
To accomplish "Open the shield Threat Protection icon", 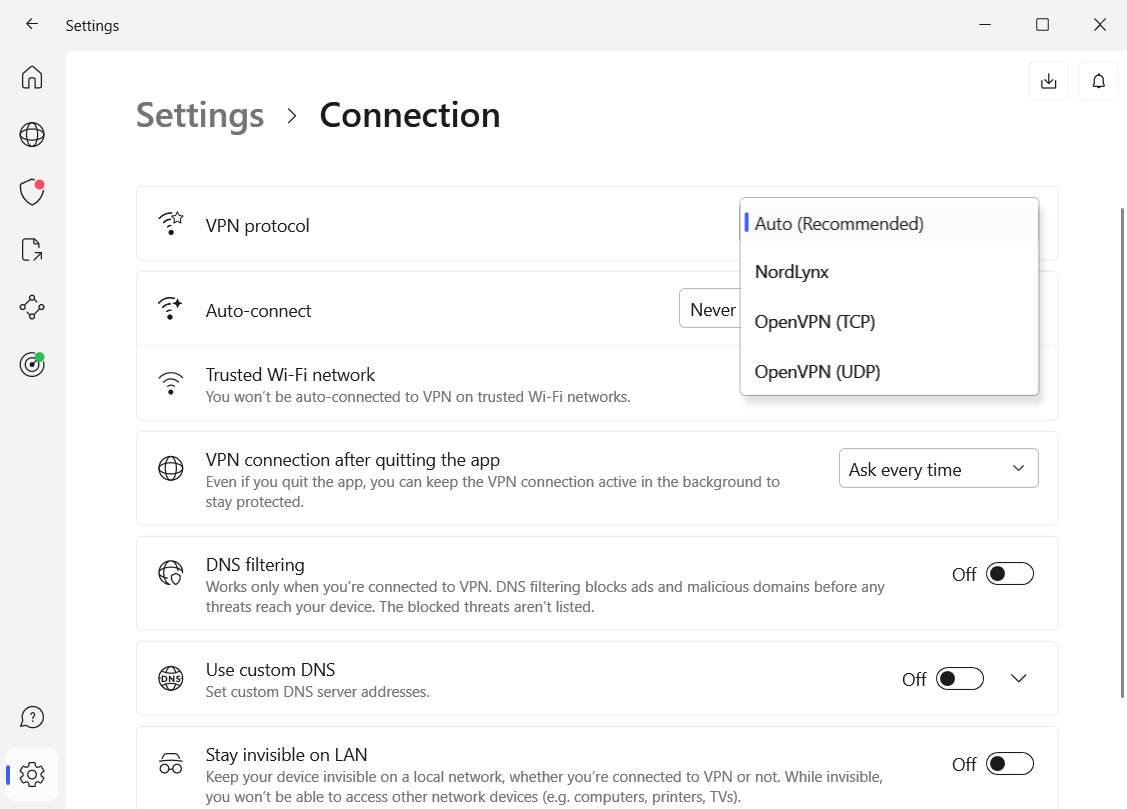I will [32, 192].
